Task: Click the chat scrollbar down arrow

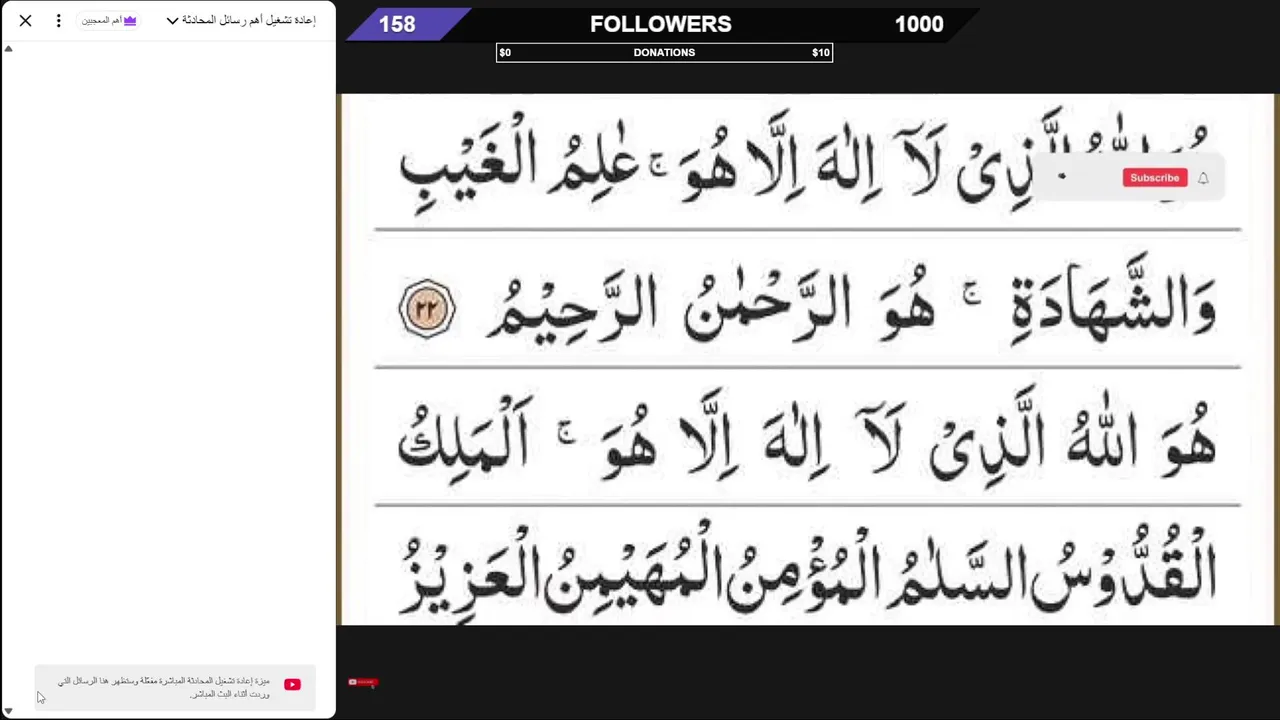Action: (x=8, y=711)
